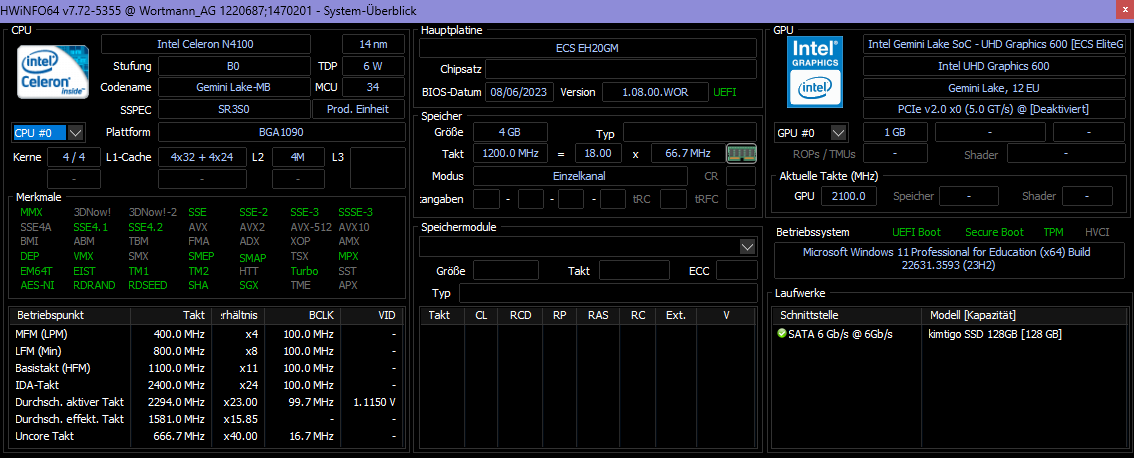Click the HVCI indicator
This screenshot has width=1134, height=458.
point(1097,232)
